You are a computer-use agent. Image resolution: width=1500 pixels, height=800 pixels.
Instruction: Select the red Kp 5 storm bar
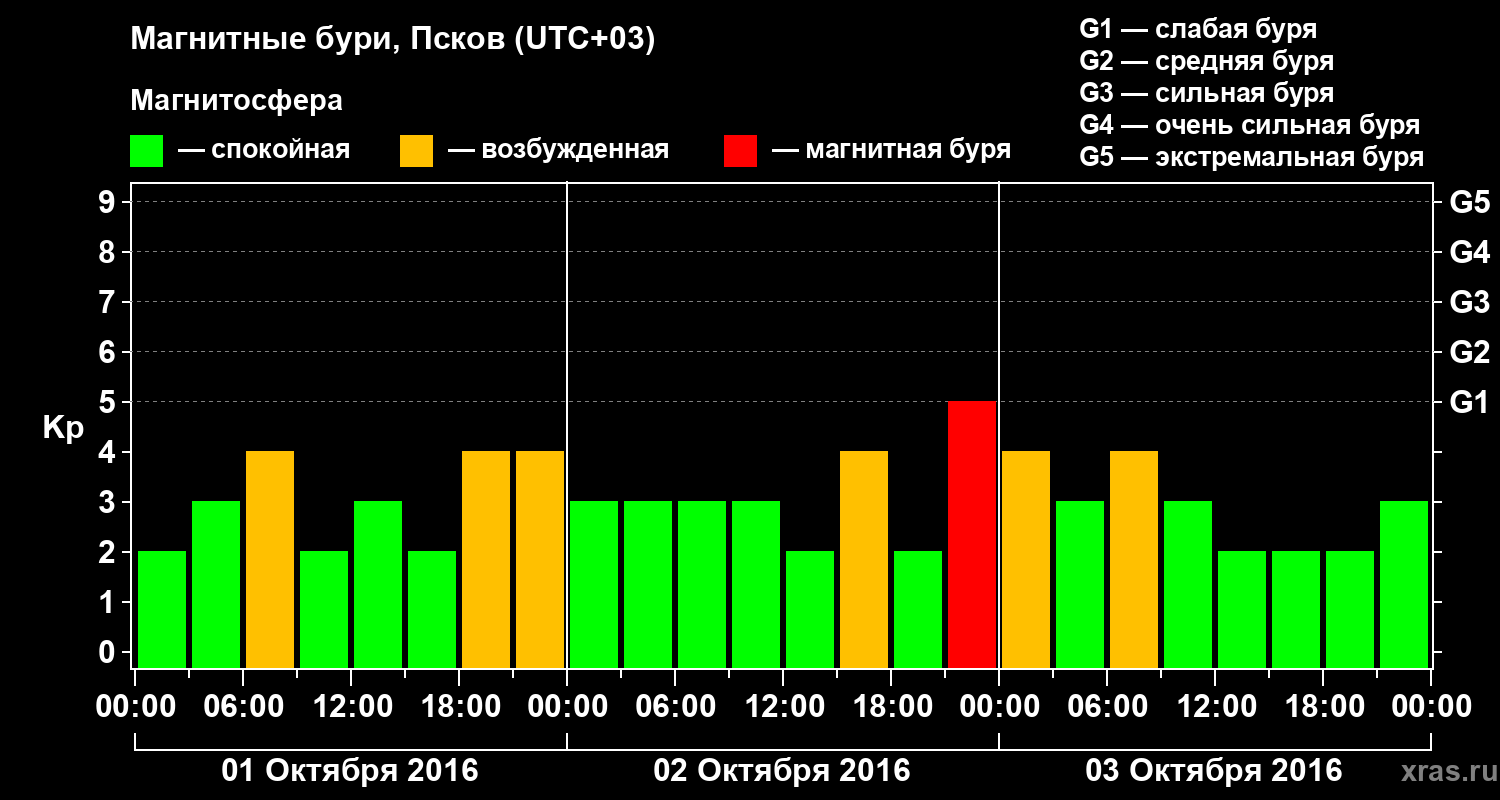(x=972, y=534)
